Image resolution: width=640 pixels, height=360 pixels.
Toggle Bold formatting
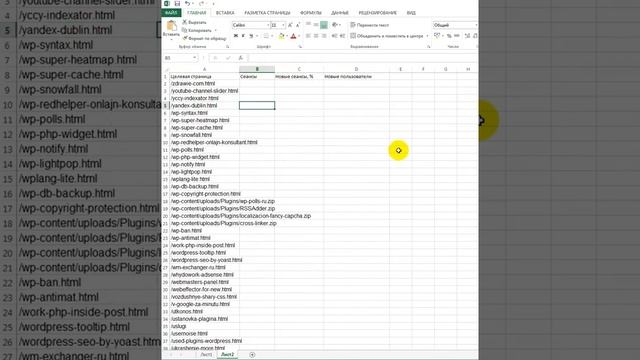click(x=236, y=36)
